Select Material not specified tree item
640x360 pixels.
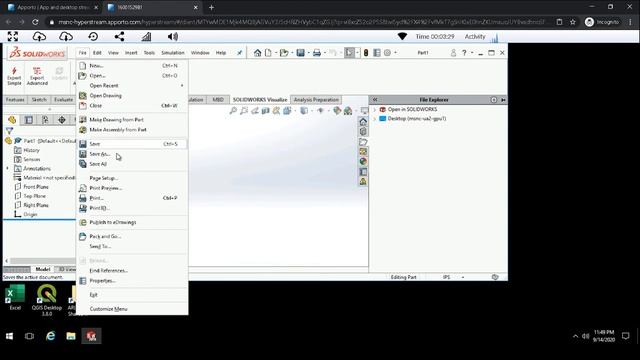pyautogui.click(x=49, y=178)
